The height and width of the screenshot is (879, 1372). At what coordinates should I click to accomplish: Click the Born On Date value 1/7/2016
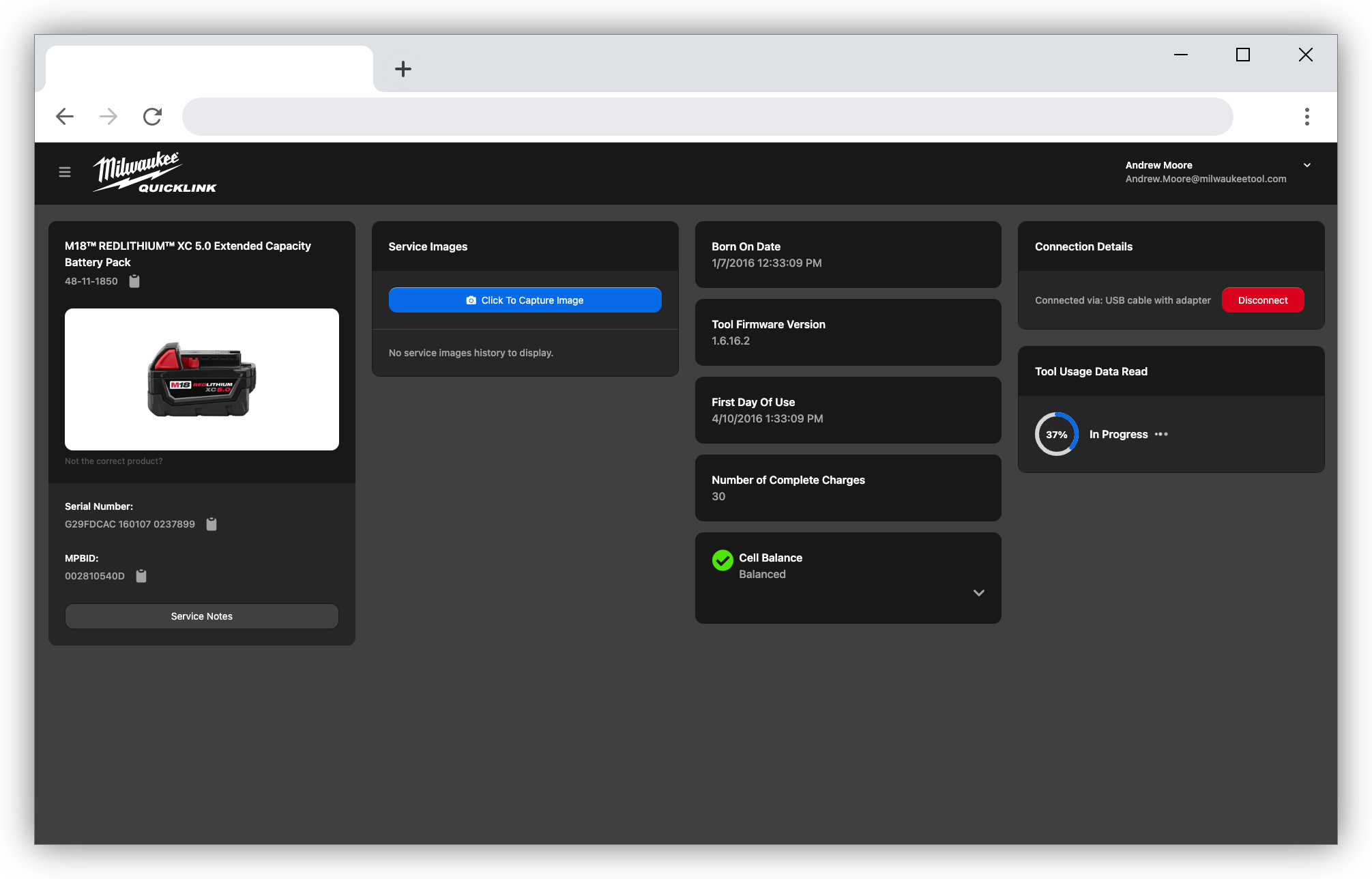click(x=767, y=263)
